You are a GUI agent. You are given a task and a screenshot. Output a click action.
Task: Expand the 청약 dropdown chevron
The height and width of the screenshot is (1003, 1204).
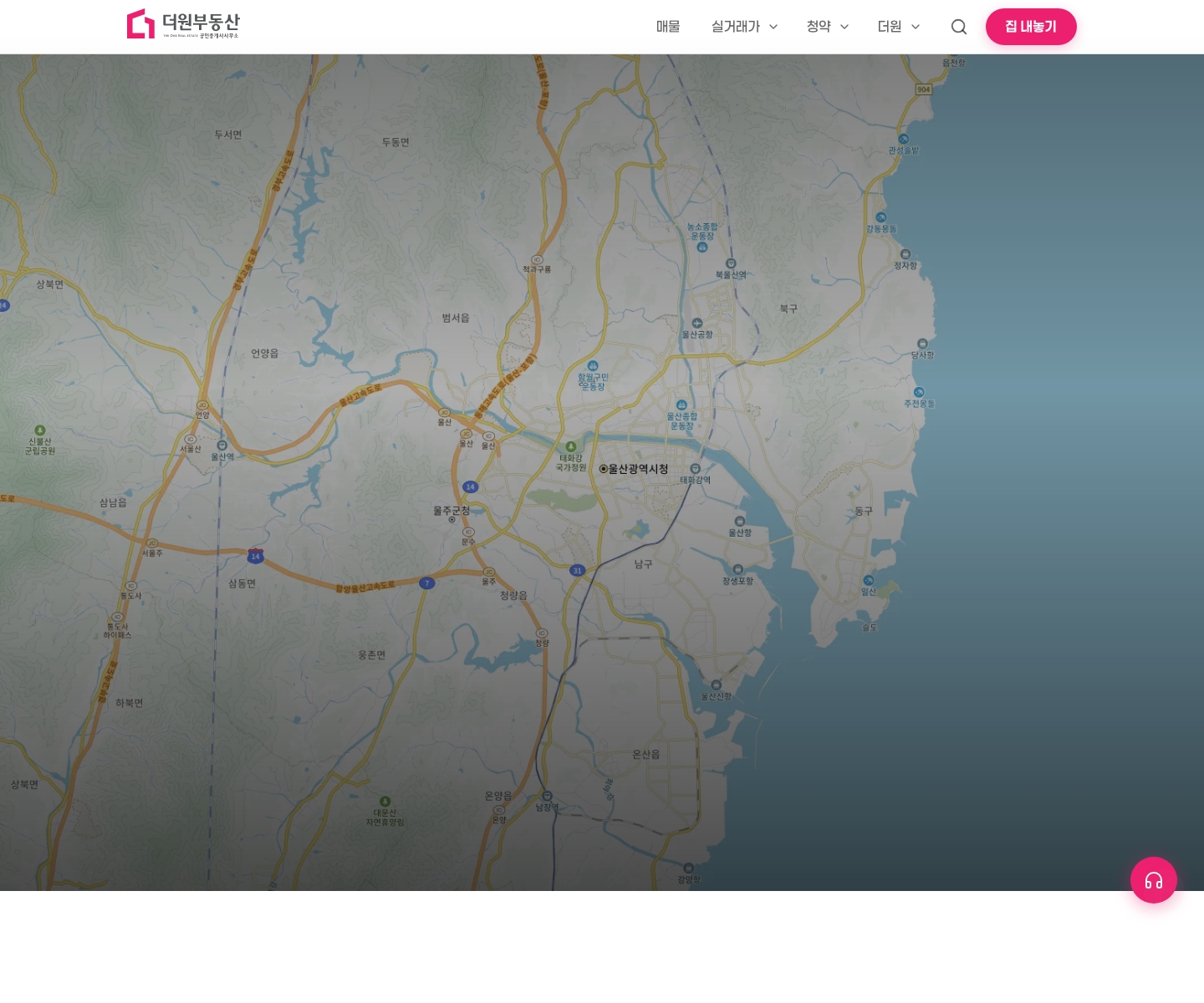coord(844,27)
